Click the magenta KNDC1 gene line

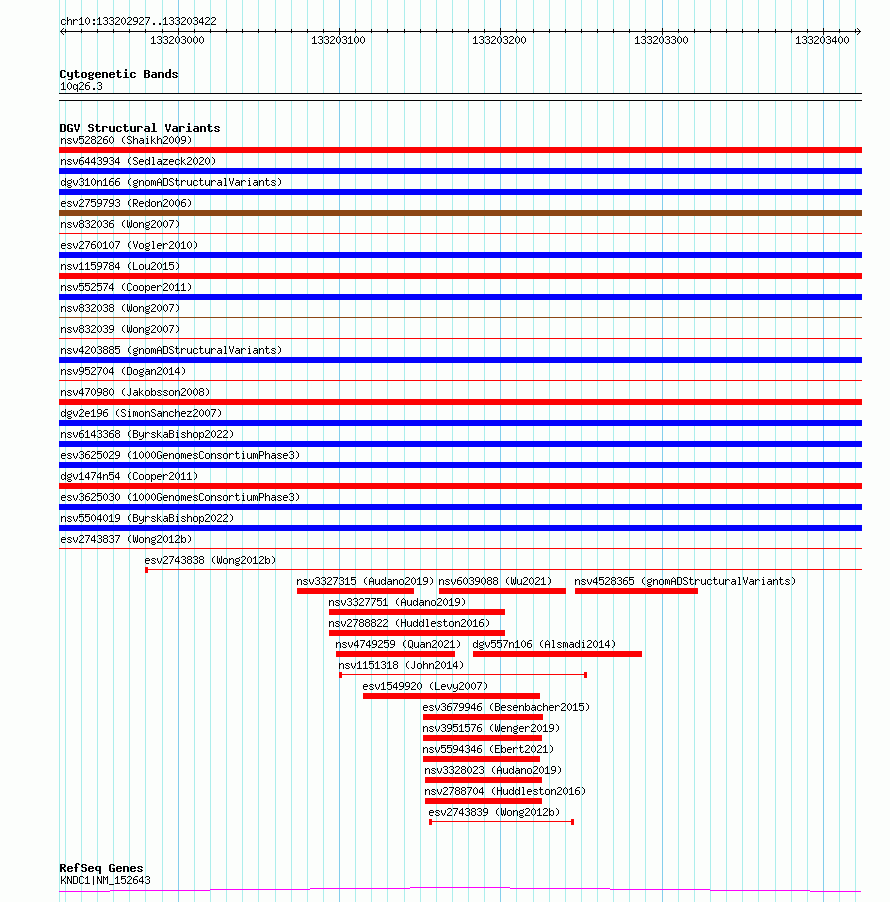(x=460, y=889)
